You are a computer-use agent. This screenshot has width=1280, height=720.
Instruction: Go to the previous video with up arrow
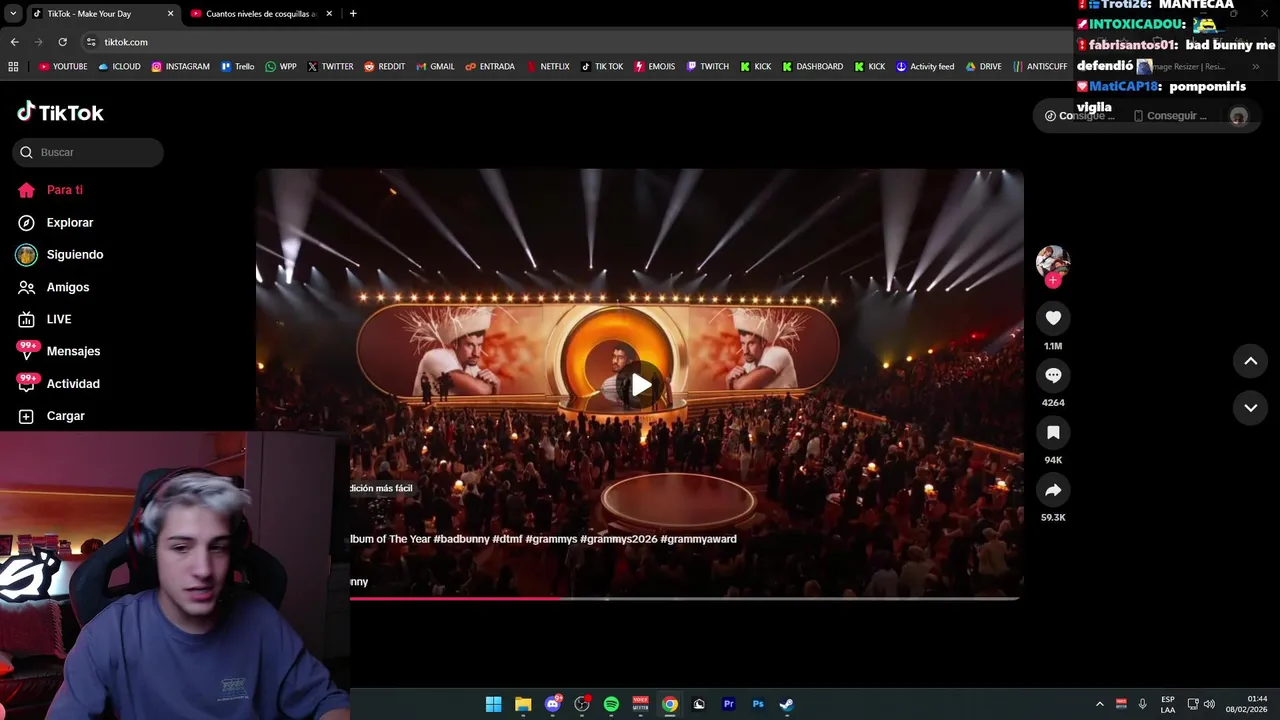click(1250, 361)
